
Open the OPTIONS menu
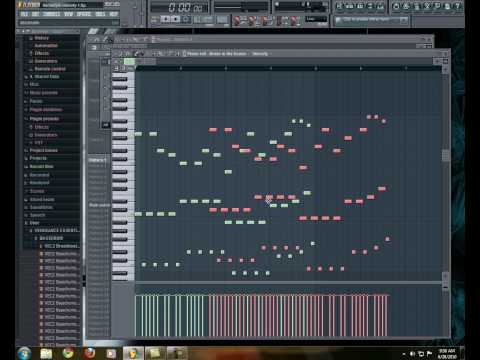84,14
